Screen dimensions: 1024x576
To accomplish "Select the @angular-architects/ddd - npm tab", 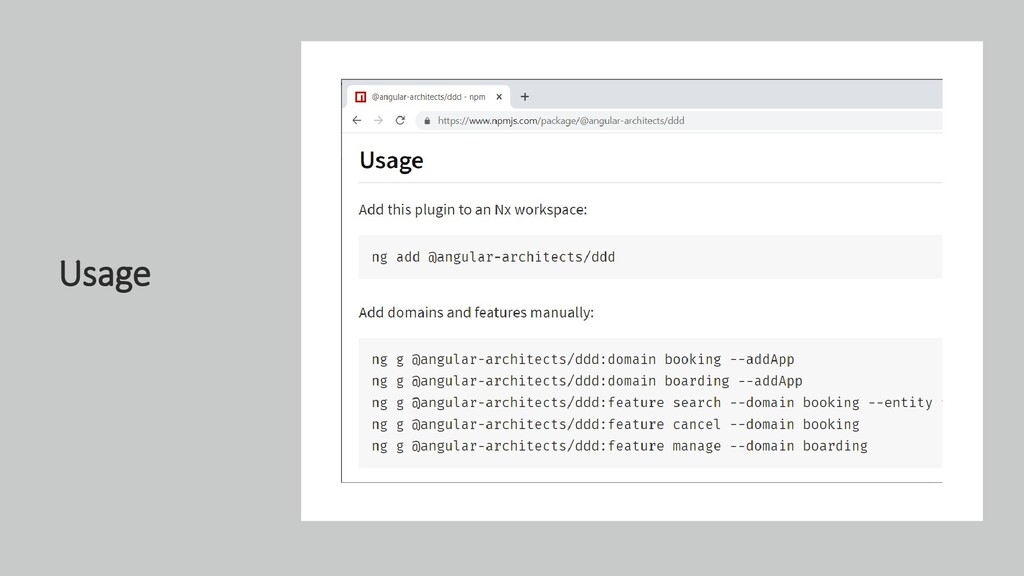I will pyautogui.click(x=428, y=97).
